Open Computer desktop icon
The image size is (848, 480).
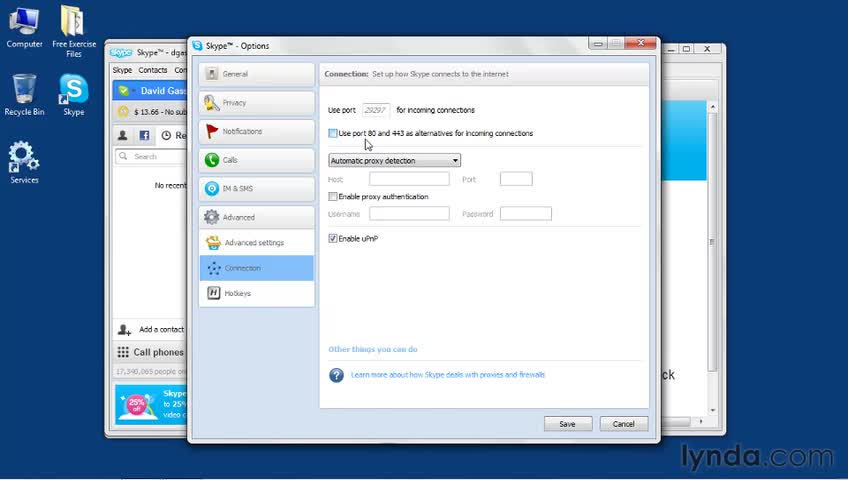point(24,26)
